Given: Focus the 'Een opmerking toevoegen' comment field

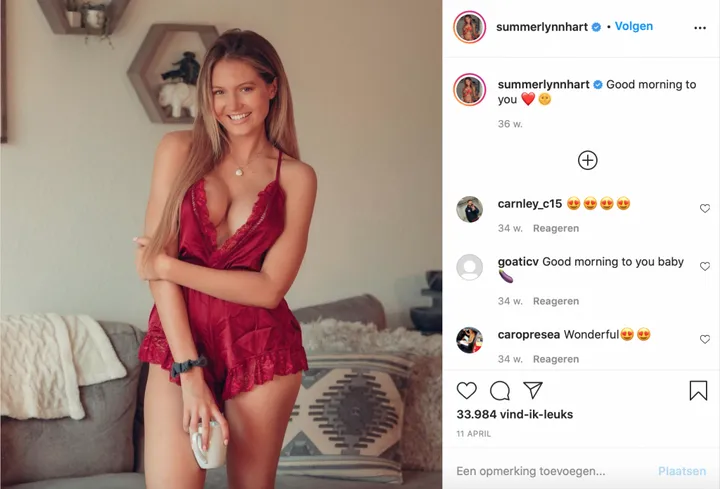Looking at the screenshot, I should pyautogui.click(x=551, y=471).
